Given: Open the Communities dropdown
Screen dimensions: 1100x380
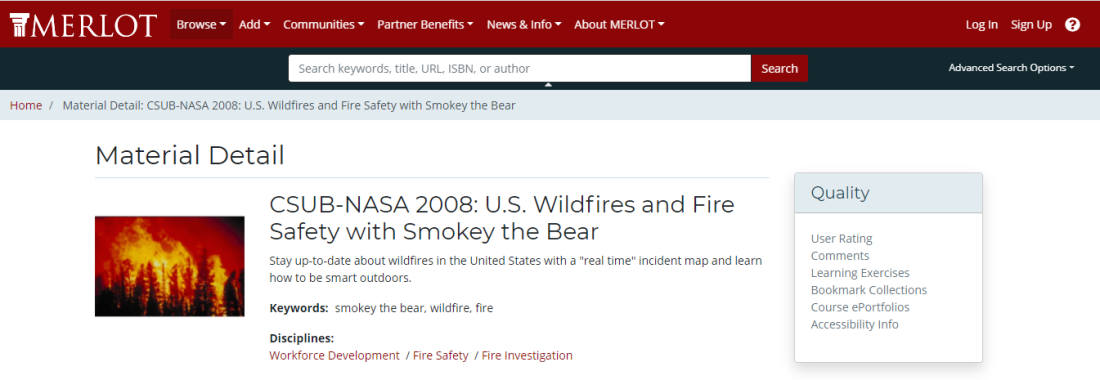Looking at the screenshot, I should tap(323, 25).
